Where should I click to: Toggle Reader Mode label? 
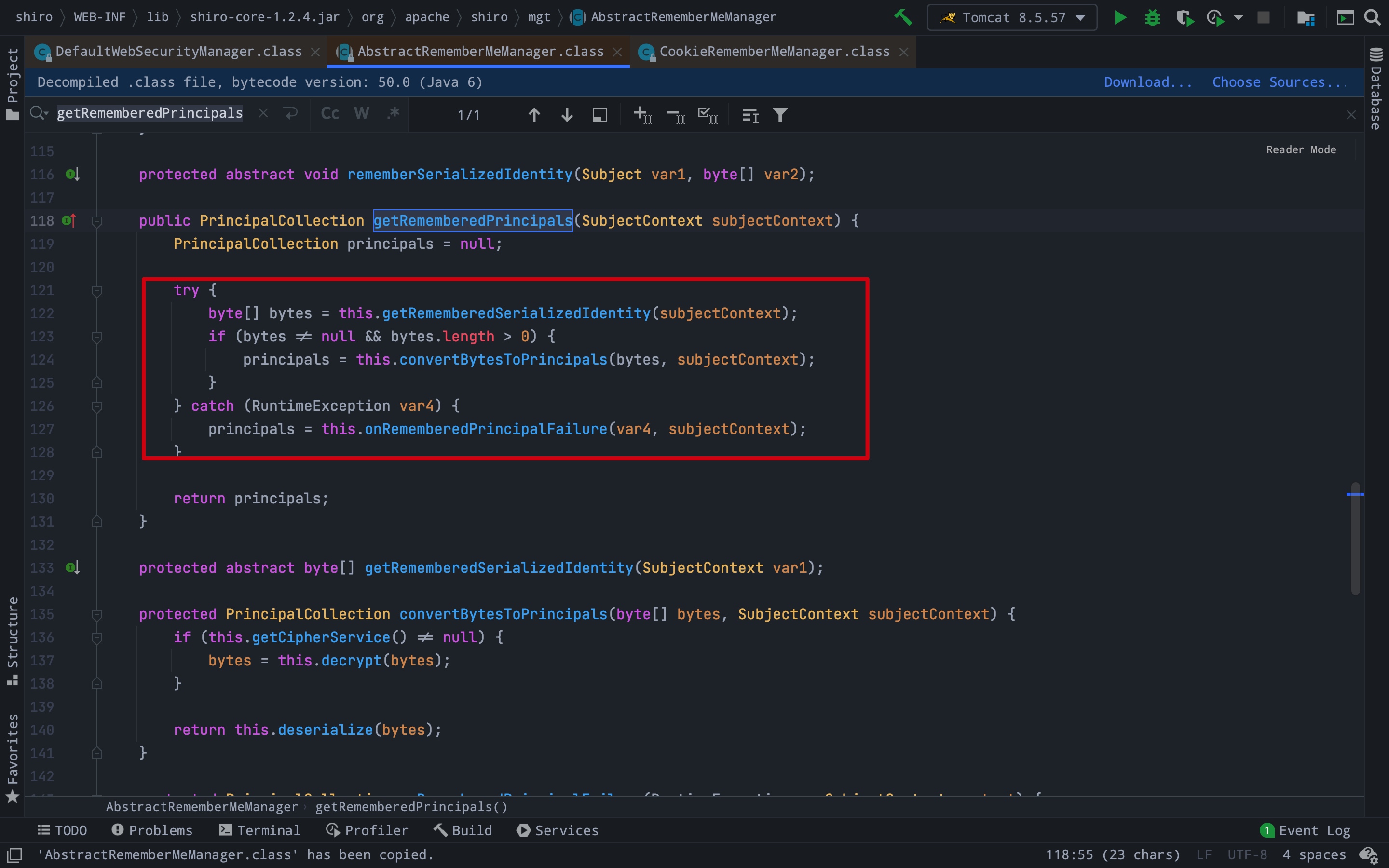pos(1301,150)
